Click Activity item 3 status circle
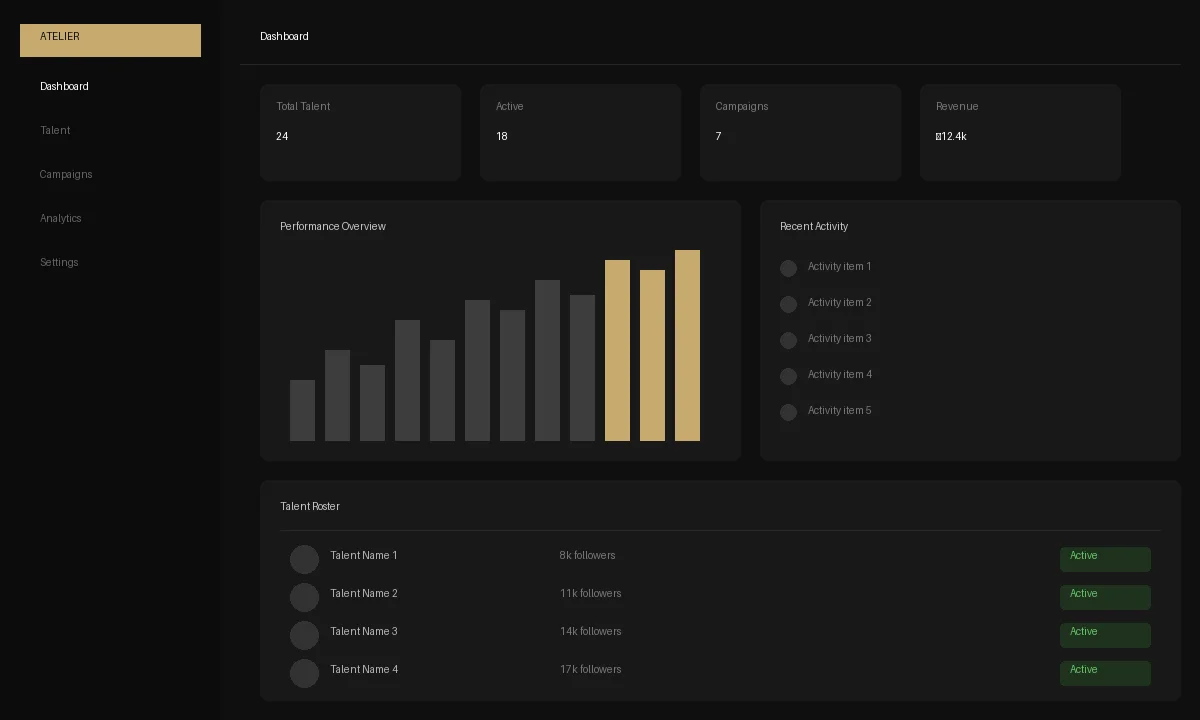 [788, 340]
